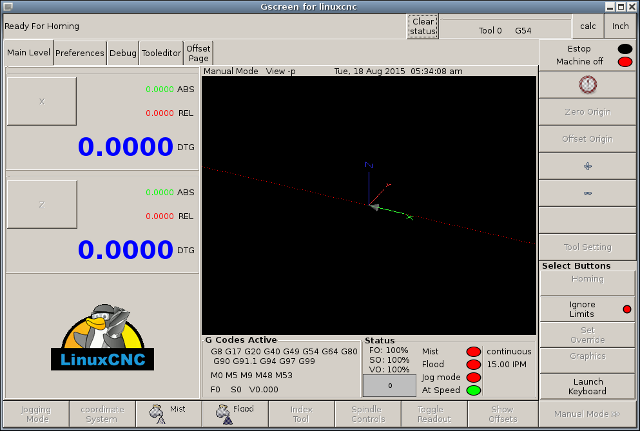Click the X axis DTG 0.0000 readout

coord(125,147)
